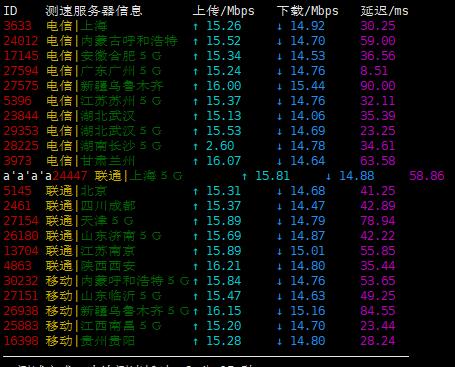Viewport: 455px width, 367px height.
Task: Click the latency value 78.94
Action: (x=378, y=221)
